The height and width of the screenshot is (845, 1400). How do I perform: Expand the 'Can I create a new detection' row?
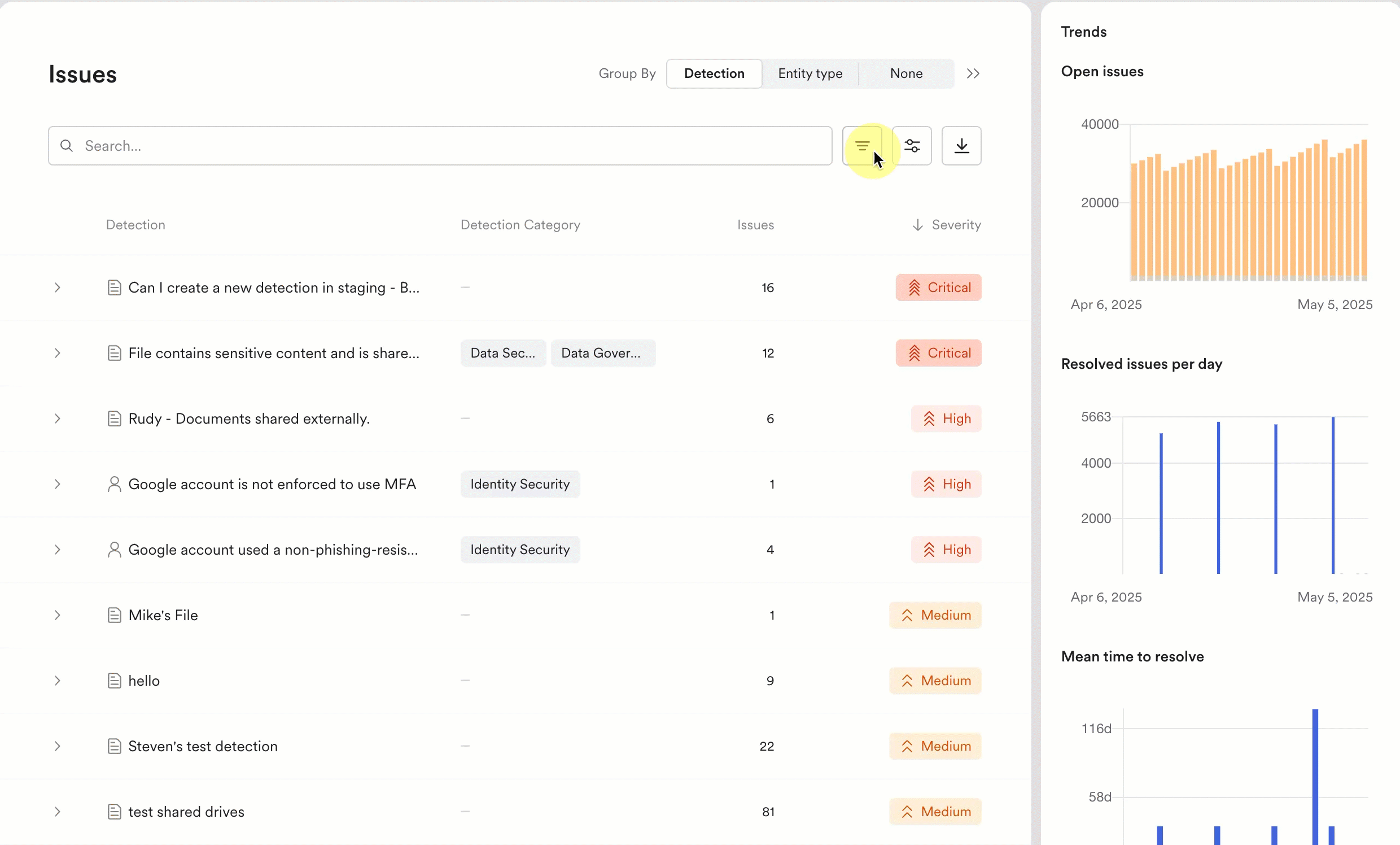[x=58, y=287]
